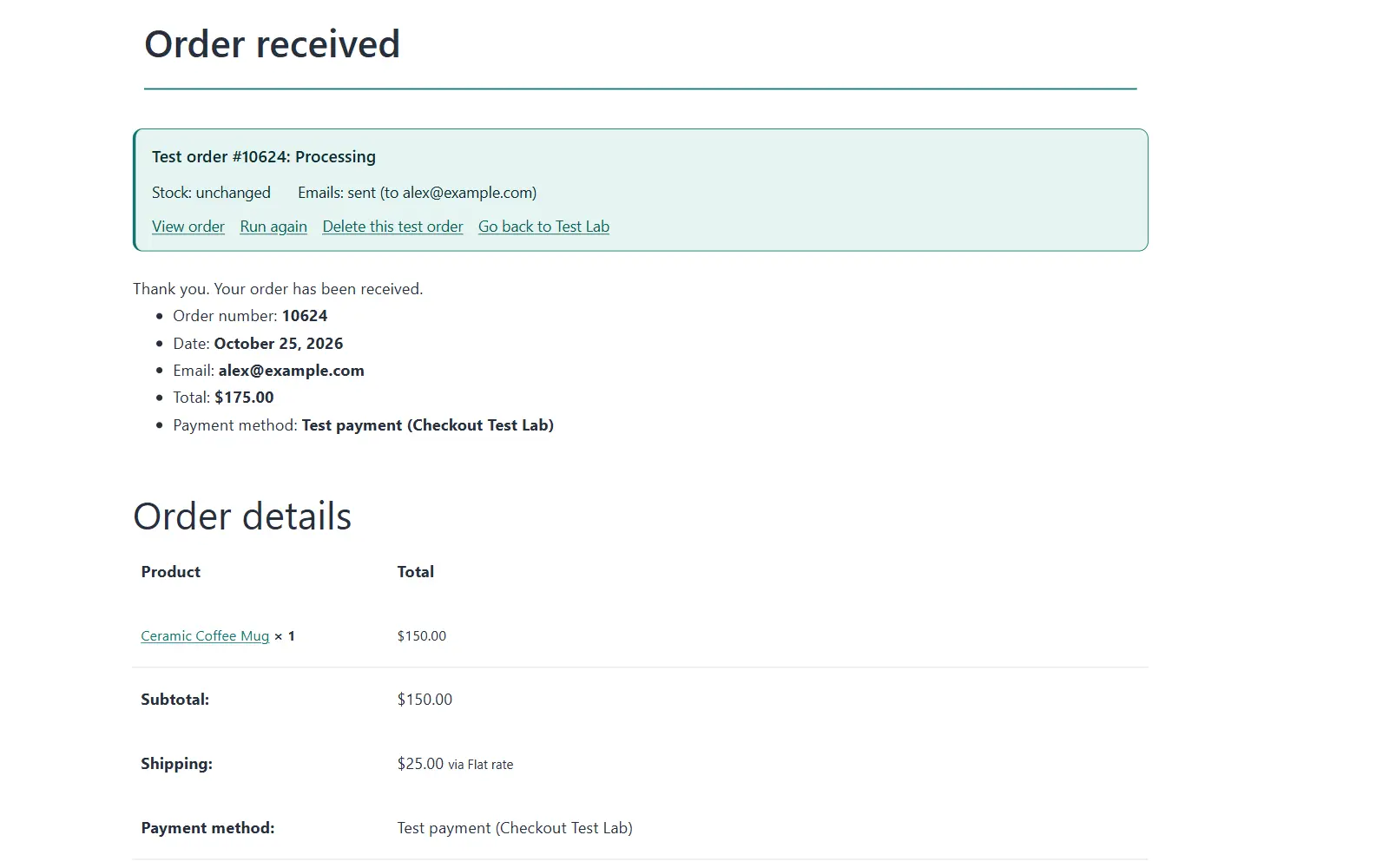Image resolution: width=1389 pixels, height=868 pixels.
Task: Click Test payment (Checkout Test Lab) in bullet list
Action: [428, 425]
